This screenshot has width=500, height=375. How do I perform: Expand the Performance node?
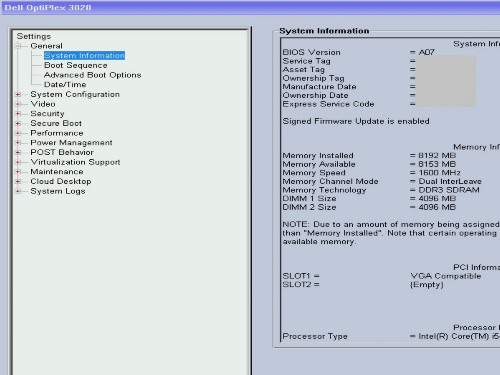[18, 133]
